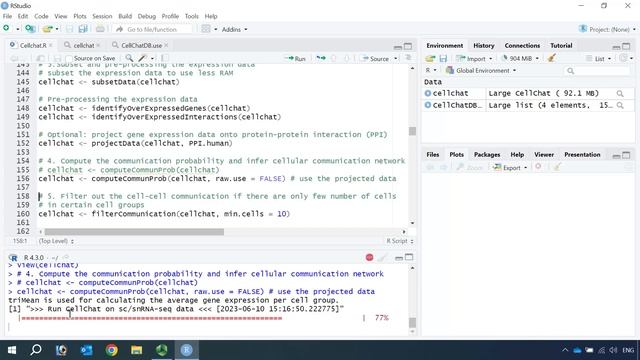Open the Session menu
The height and width of the screenshot is (360, 640).
tap(102, 16)
